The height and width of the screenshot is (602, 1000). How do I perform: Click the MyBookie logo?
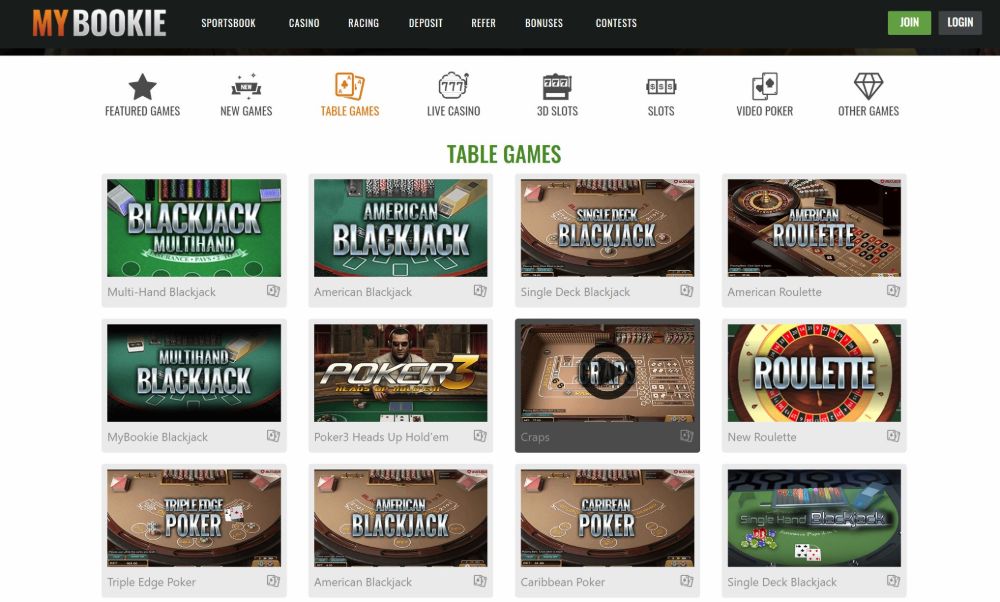tap(99, 23)
